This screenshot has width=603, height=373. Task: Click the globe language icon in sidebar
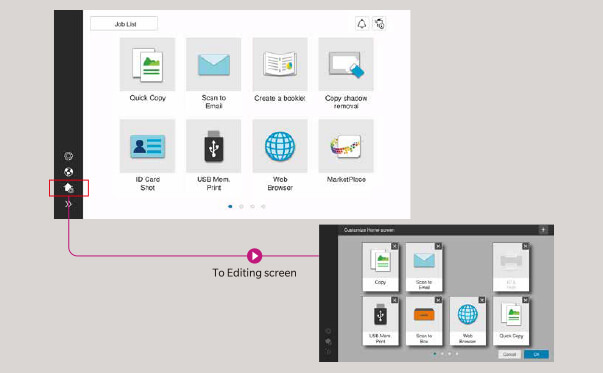tap(68, 172)
